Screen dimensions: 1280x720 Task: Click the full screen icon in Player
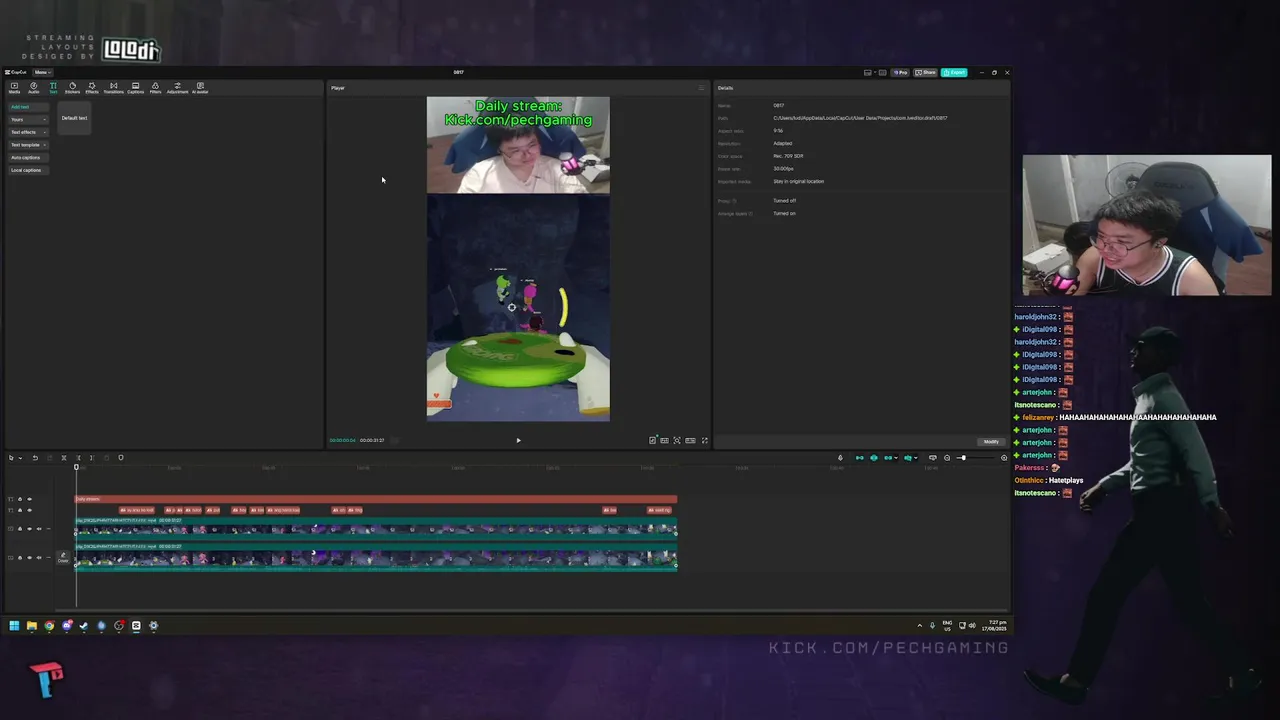tap(704, 440)
